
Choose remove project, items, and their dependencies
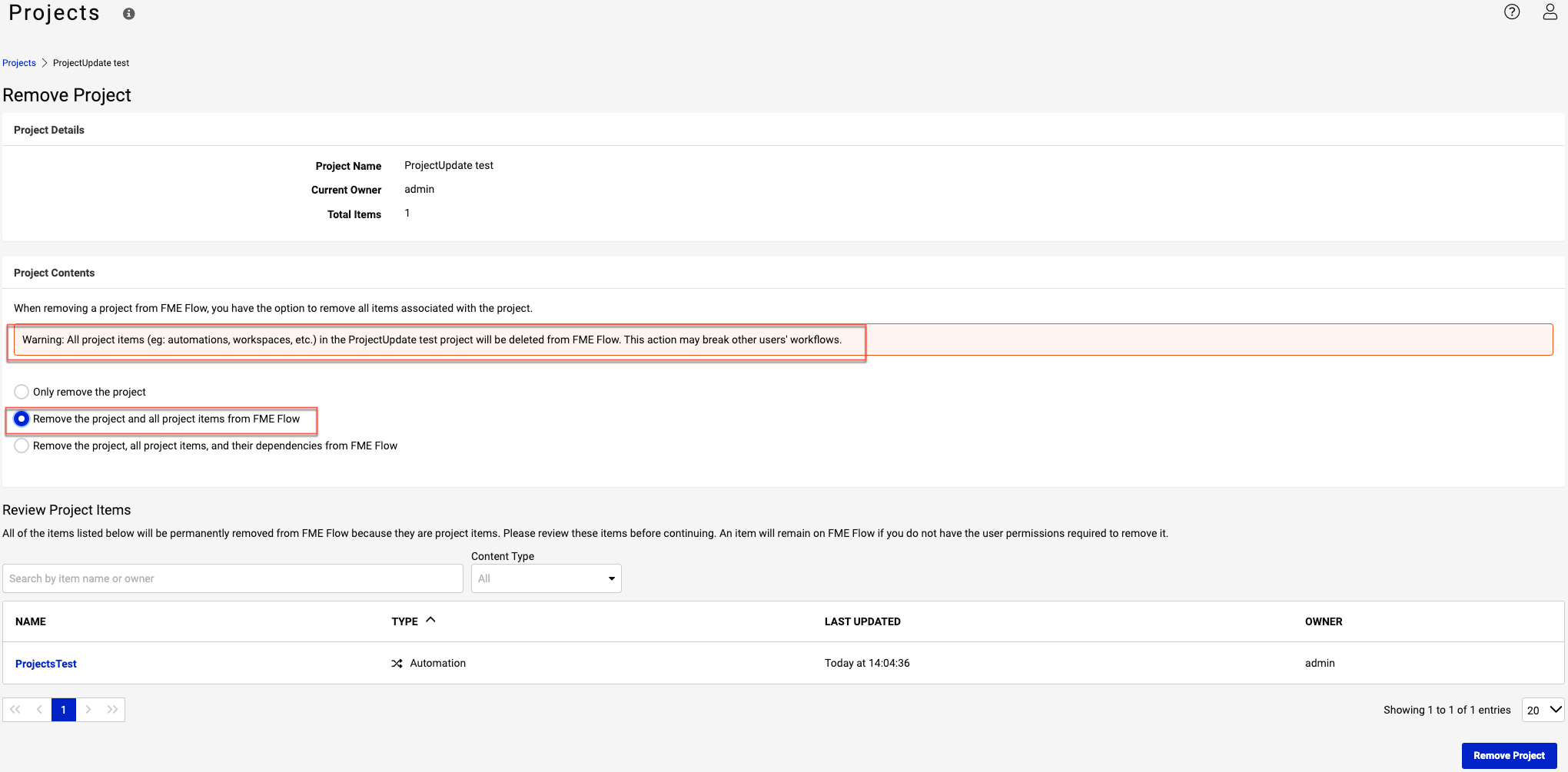(22, 446)
